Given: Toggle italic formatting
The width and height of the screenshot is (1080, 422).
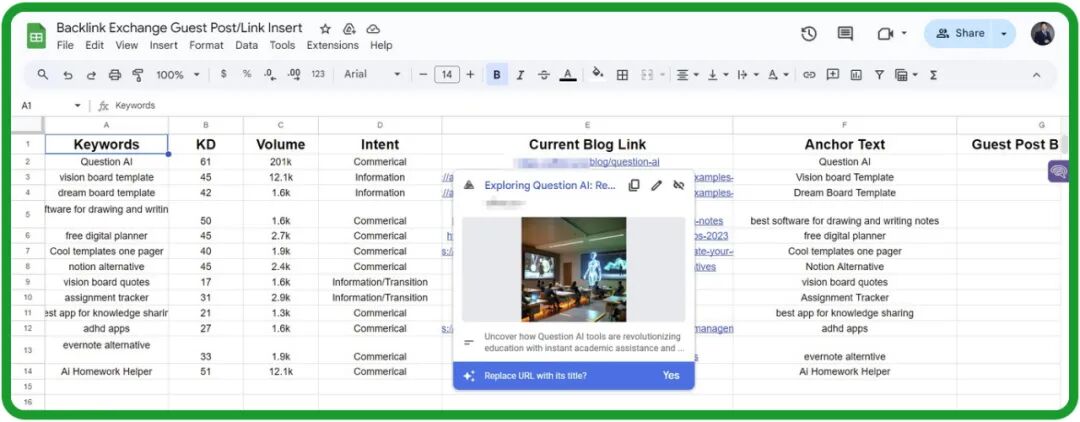Looking at the screenshot, I should (520, 75).
